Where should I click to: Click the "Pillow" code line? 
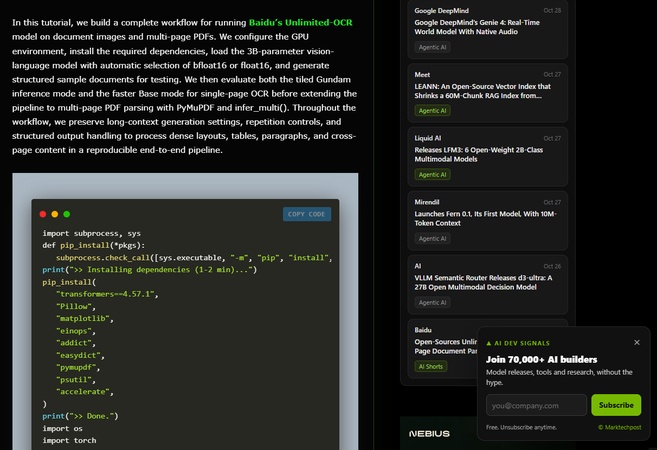(x=76, y=306)
